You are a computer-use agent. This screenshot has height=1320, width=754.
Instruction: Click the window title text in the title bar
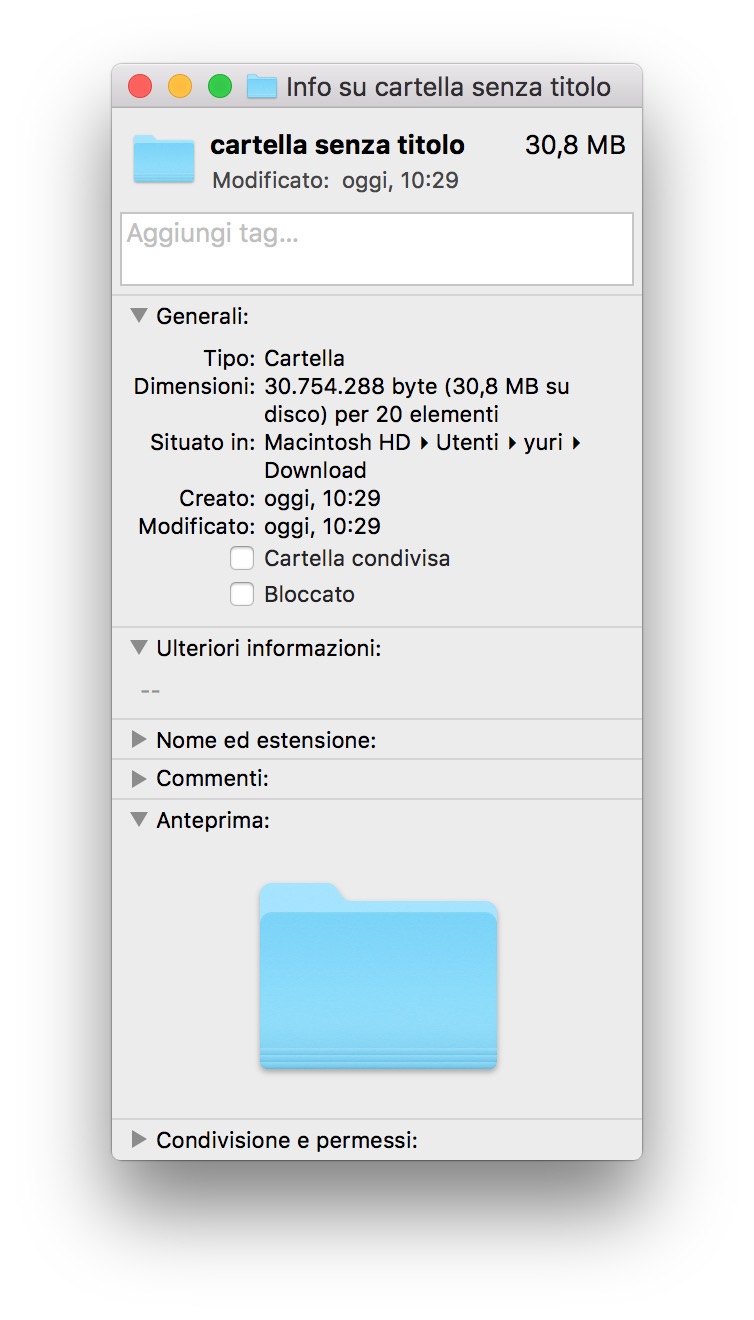(448, 87)
